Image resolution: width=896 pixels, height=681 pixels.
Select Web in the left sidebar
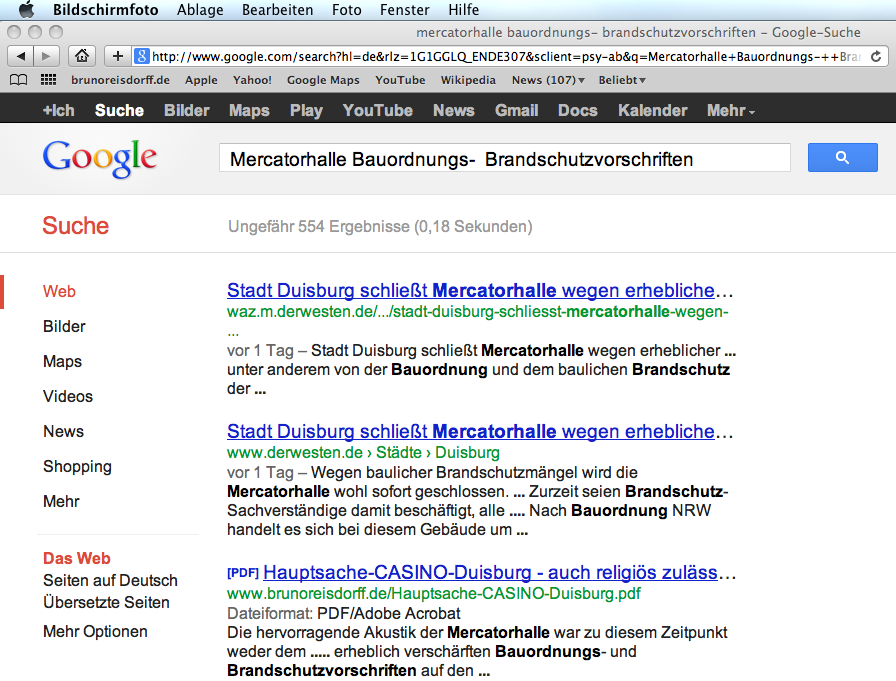[59, 291]
